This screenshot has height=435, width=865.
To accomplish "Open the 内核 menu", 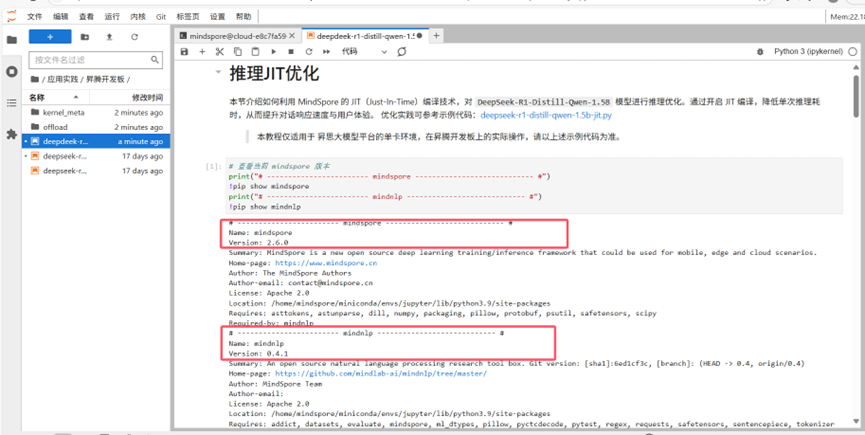I will 138,17.
